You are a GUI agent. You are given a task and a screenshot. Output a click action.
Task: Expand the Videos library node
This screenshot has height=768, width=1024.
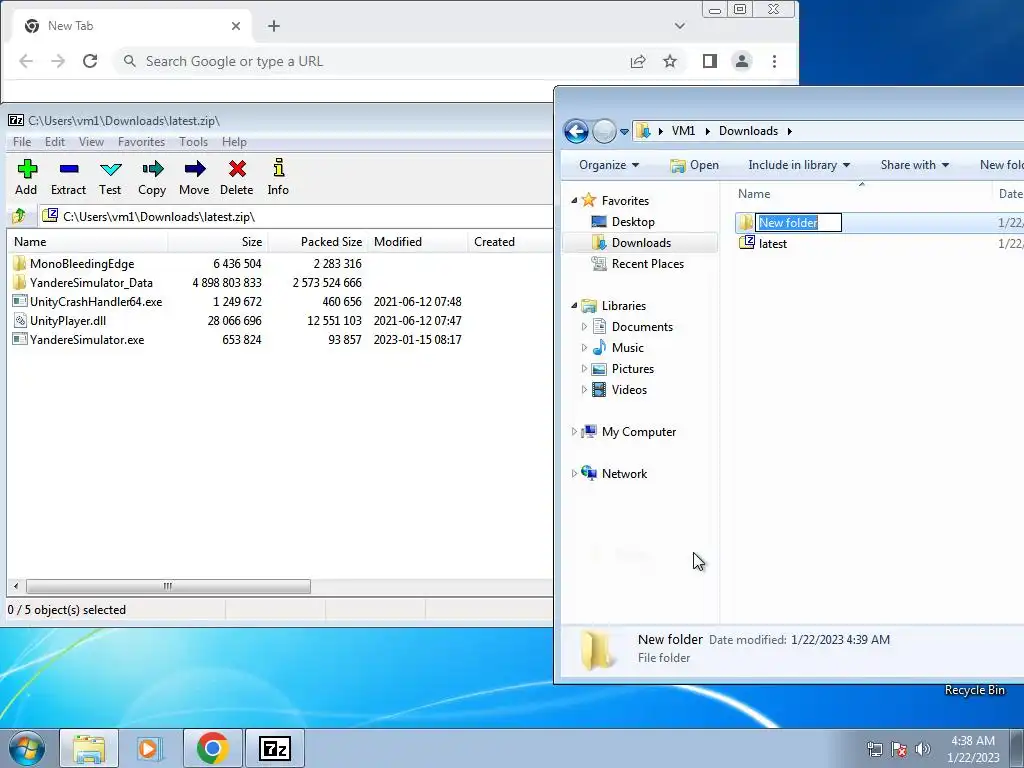point(584,389)
